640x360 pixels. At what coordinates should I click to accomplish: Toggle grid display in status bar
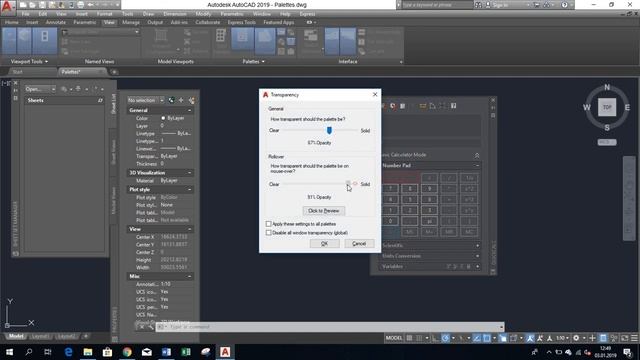409,338
